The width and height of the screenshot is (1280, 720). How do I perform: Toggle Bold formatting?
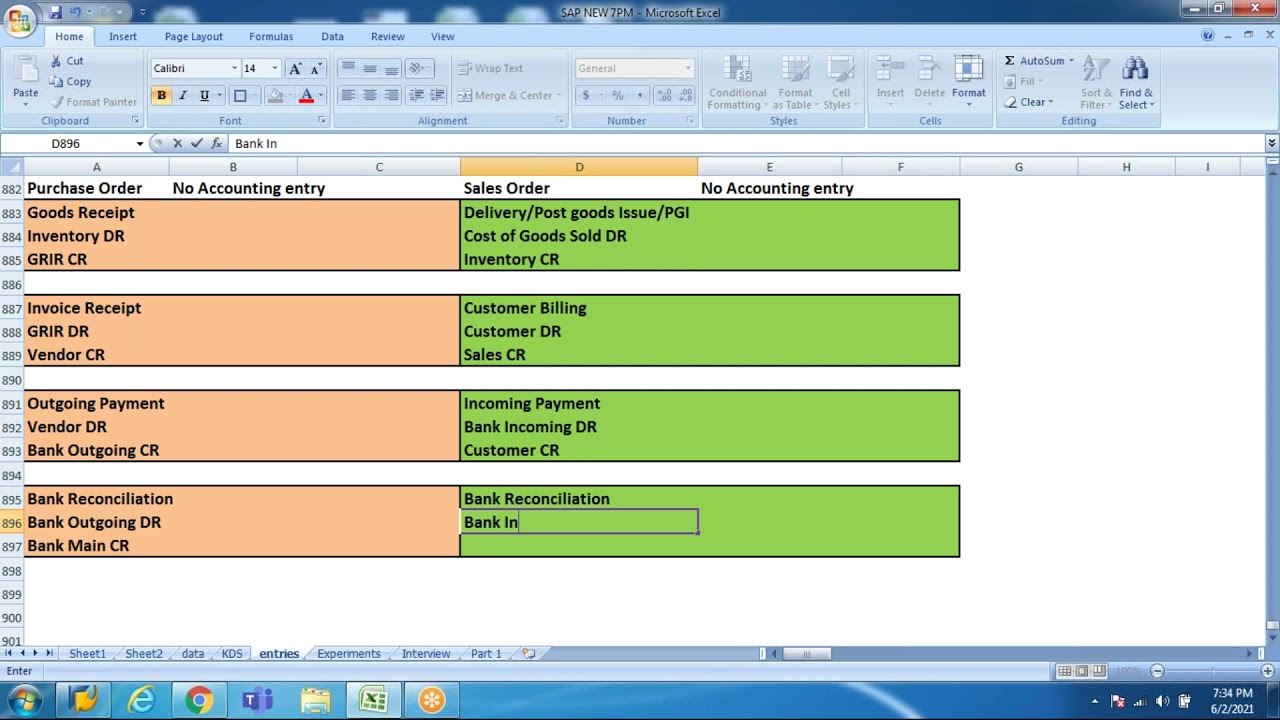[161, 95]
